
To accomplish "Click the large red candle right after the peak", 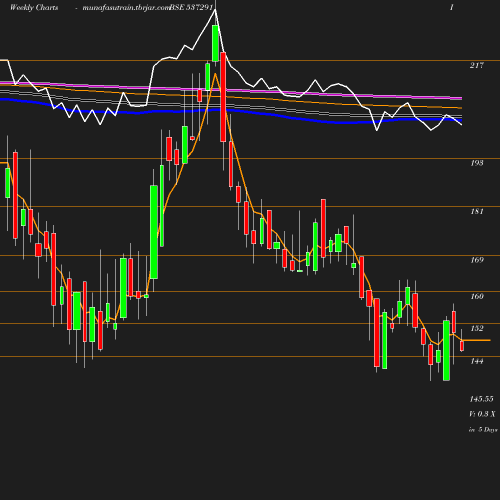I will 223,97.
